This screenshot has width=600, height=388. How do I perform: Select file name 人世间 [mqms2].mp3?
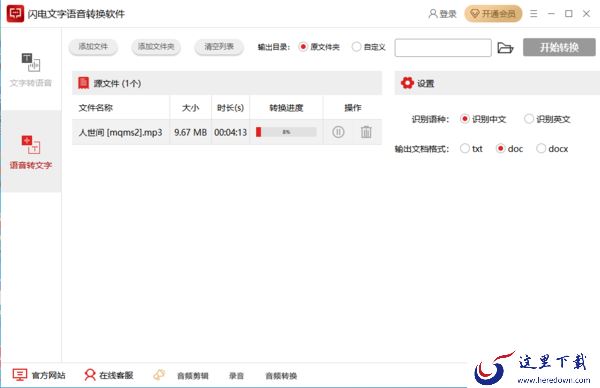(120, 132)
